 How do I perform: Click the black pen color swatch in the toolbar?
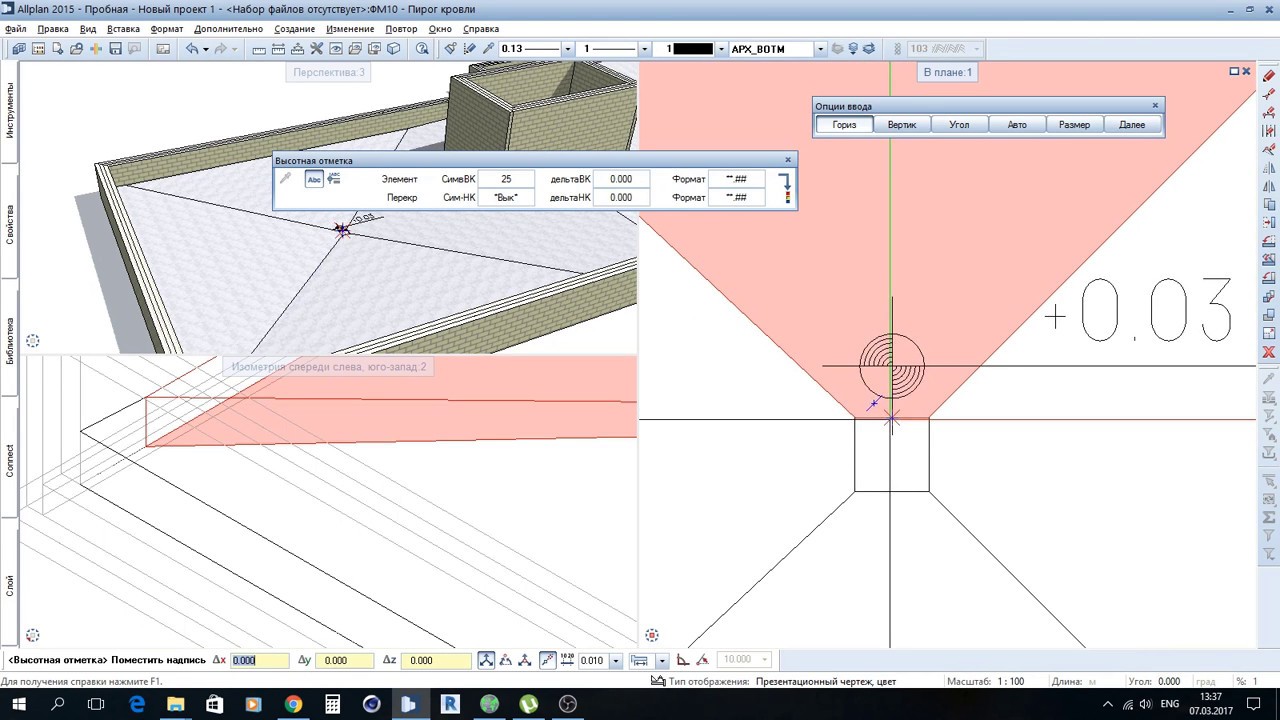tap(693, 49)
